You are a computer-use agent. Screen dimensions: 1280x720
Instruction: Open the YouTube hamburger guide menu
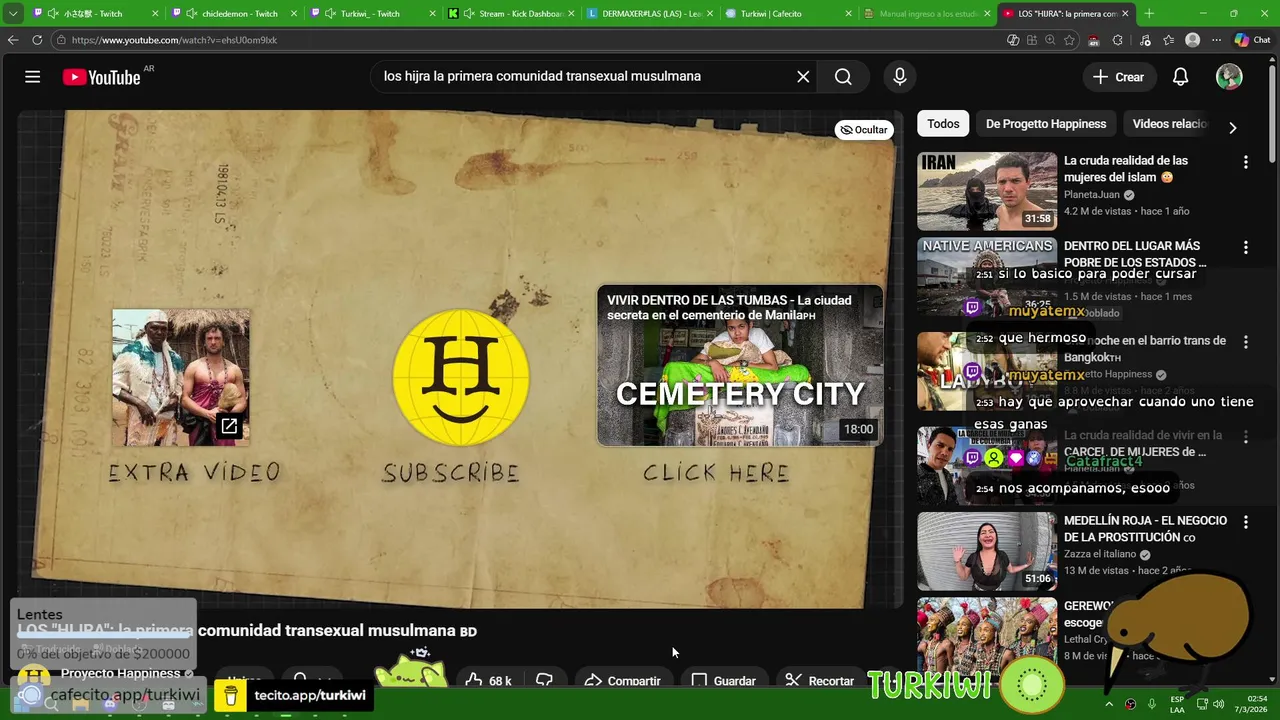click(32, 77)
